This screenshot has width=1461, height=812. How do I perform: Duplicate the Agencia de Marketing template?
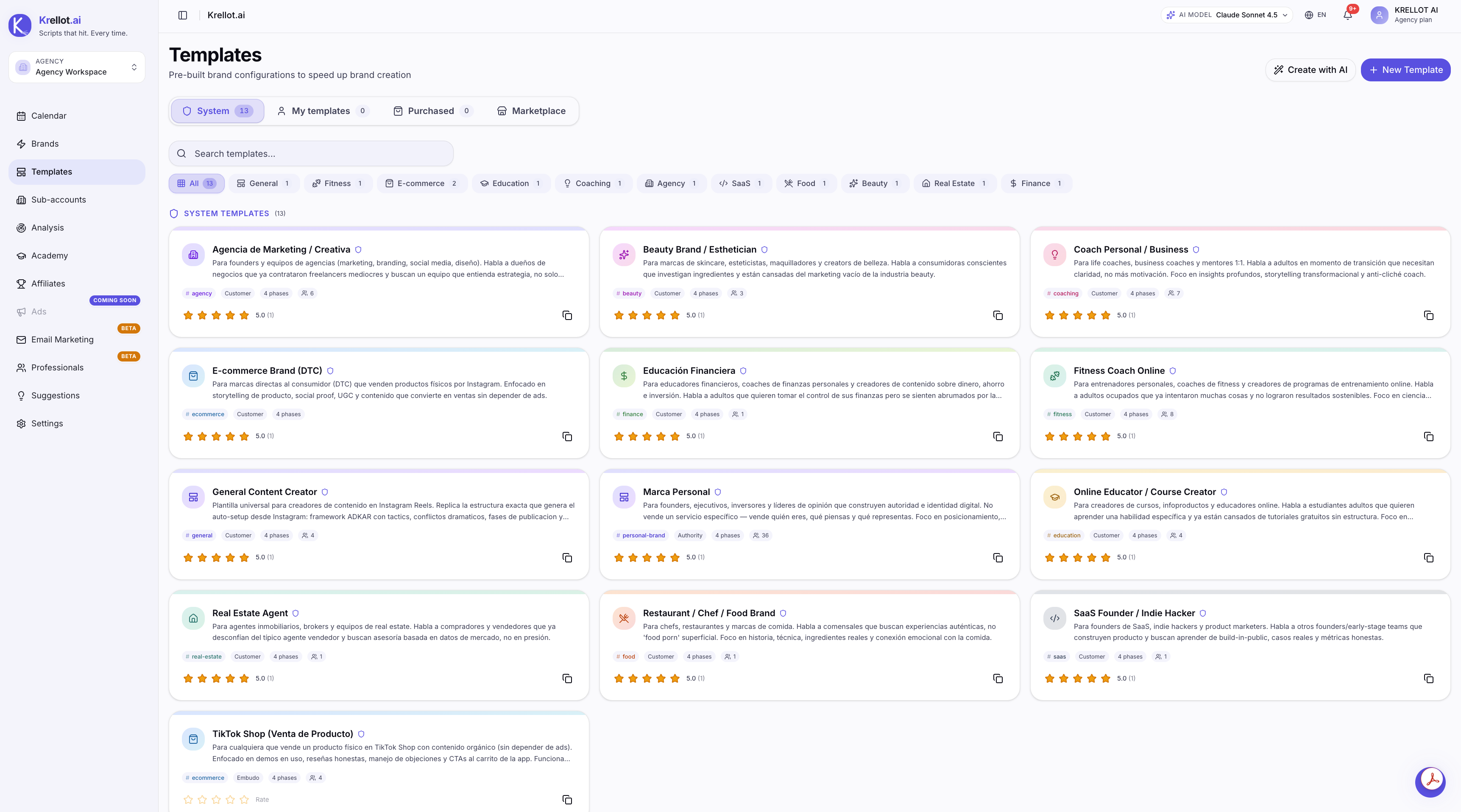coord(567,315)
